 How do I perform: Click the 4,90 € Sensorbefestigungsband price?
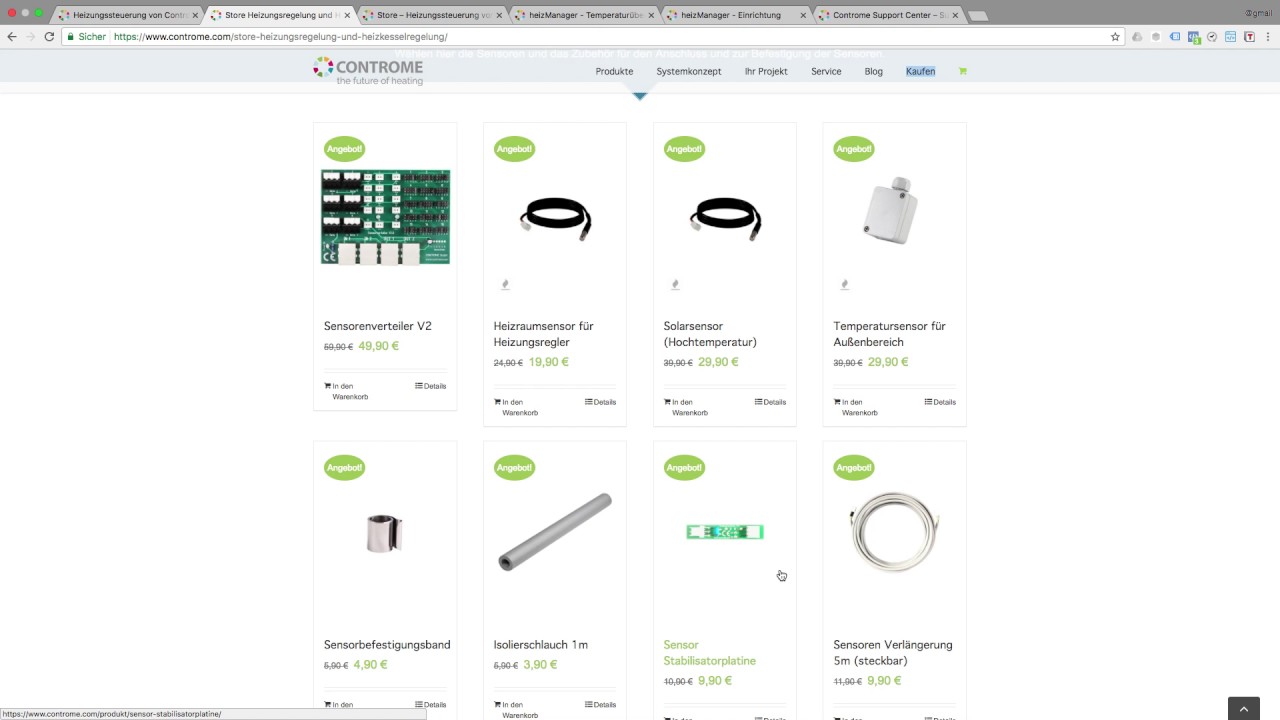[x=370, y=664]
